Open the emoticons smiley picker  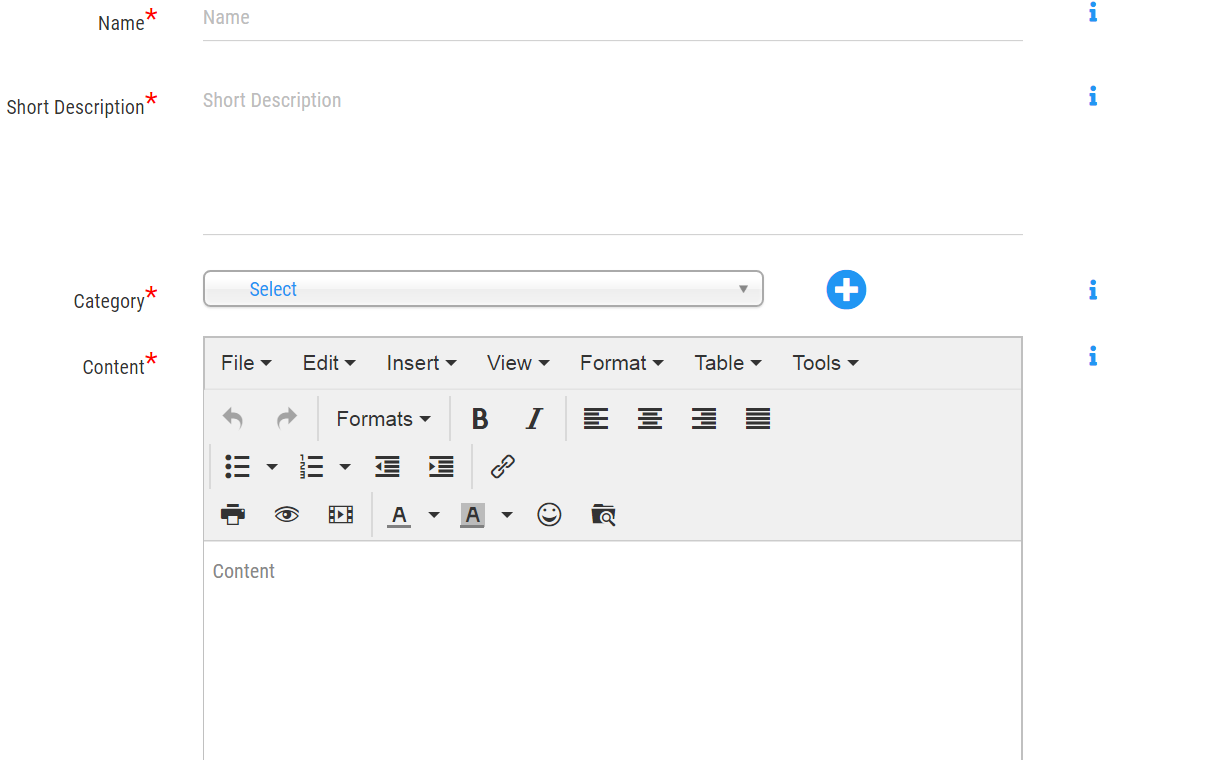(549, 515)
